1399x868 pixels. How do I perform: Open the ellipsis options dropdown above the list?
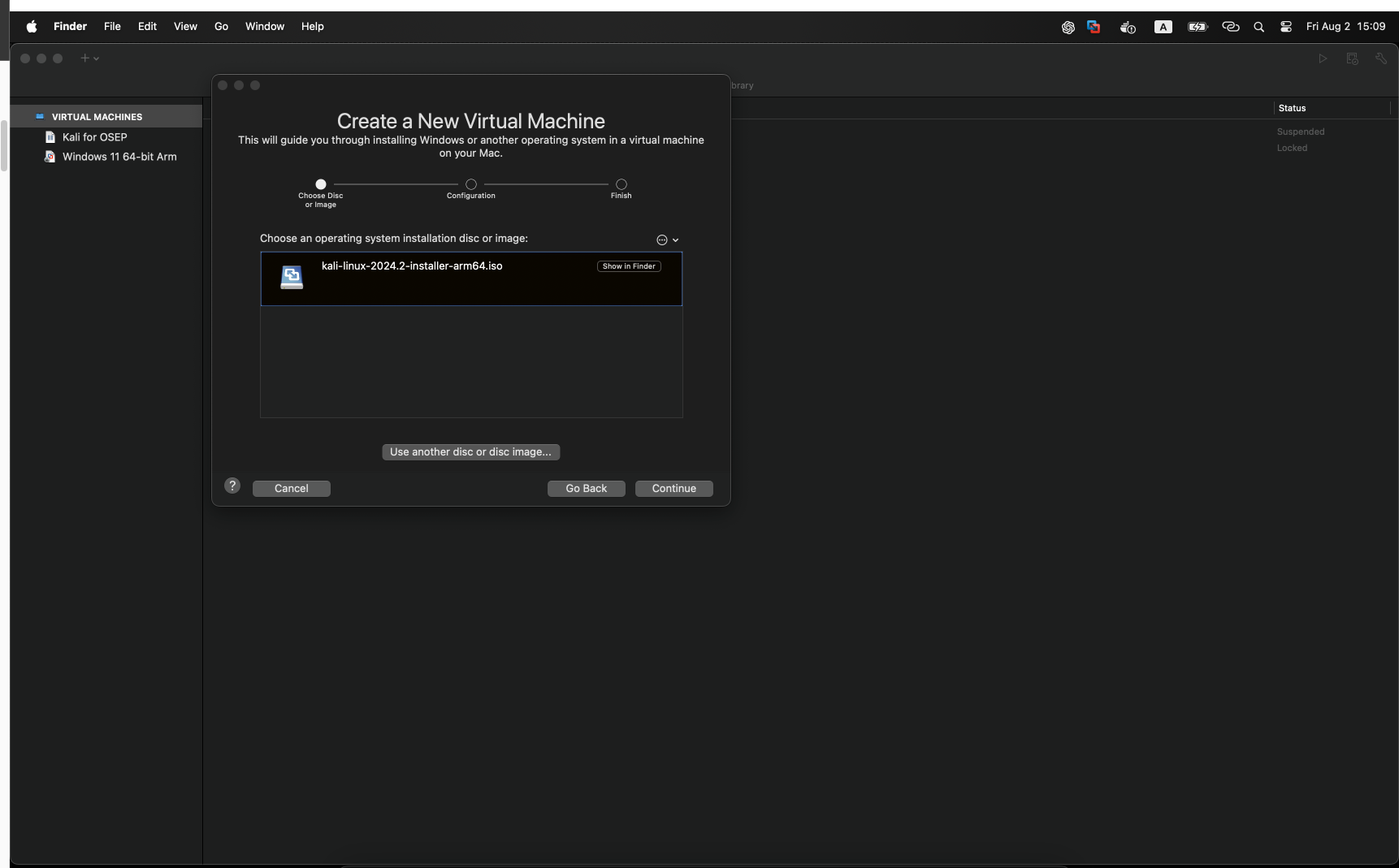coord(667,240)
